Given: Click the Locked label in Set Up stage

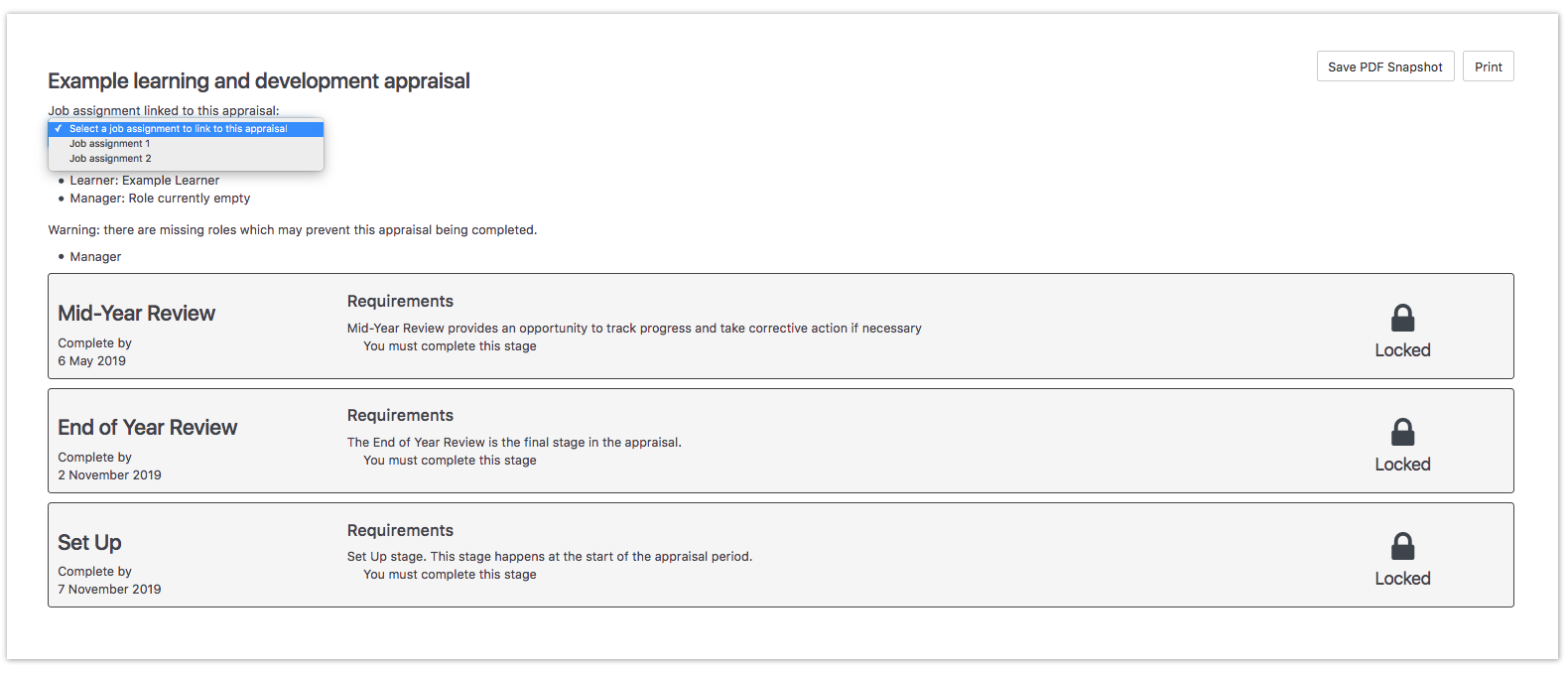Looking at the screenshot, I should 1402,579.
